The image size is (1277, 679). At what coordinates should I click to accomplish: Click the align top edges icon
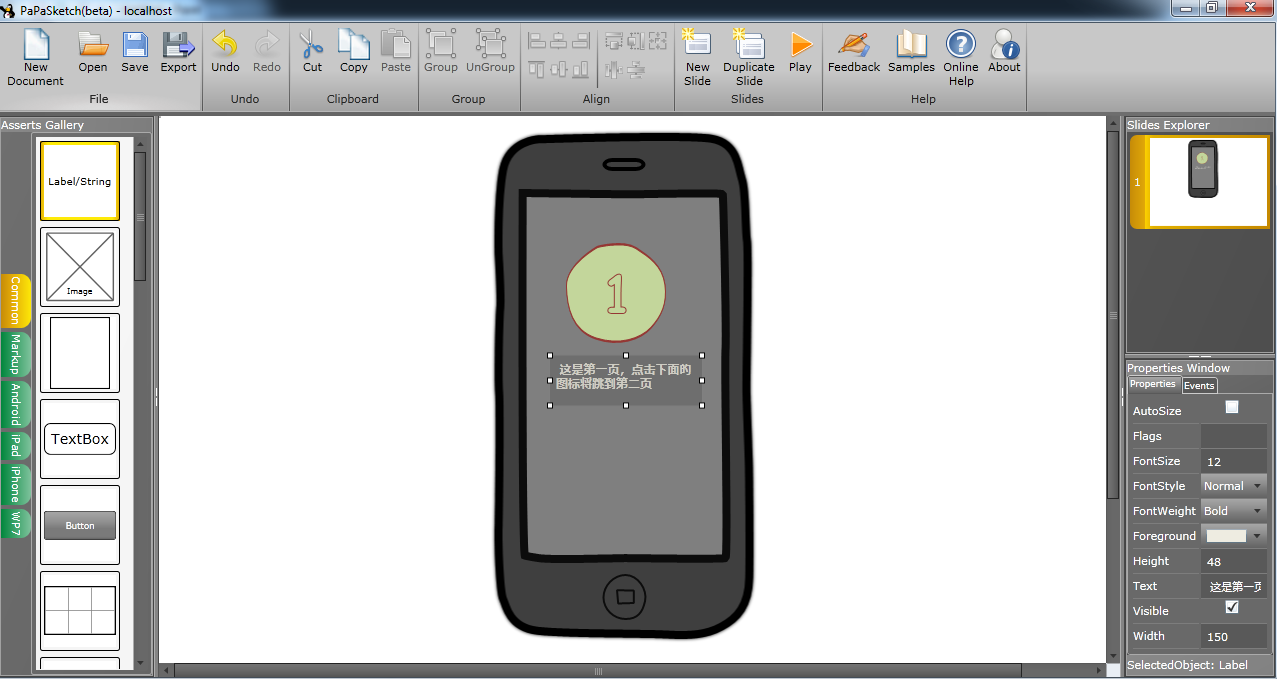(537, 69)
